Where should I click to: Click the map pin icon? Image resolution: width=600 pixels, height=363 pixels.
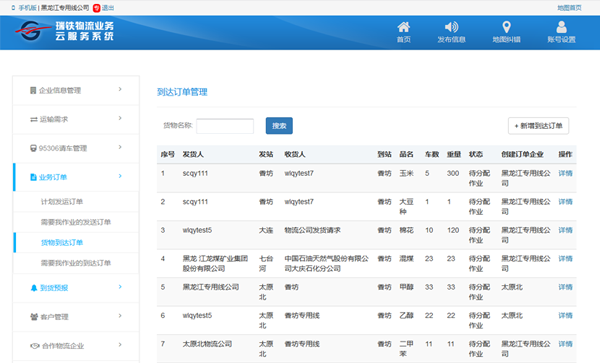coord(506,27)
